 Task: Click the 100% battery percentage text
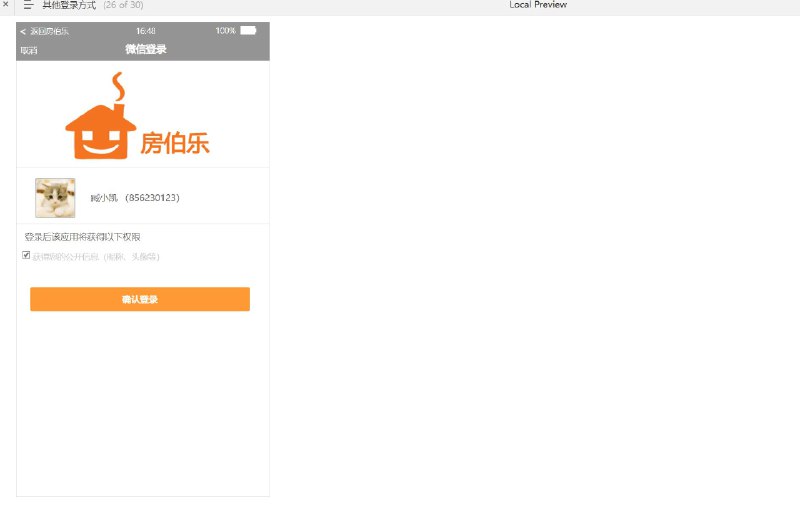click(x=226, y=31)
